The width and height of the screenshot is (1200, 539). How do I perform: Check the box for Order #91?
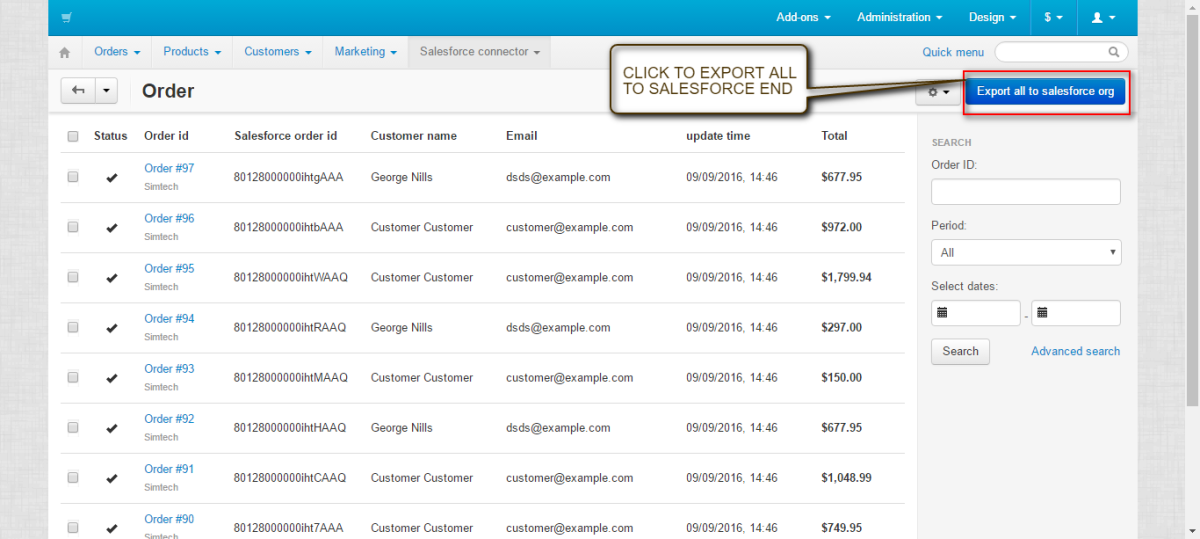point(73,477)
